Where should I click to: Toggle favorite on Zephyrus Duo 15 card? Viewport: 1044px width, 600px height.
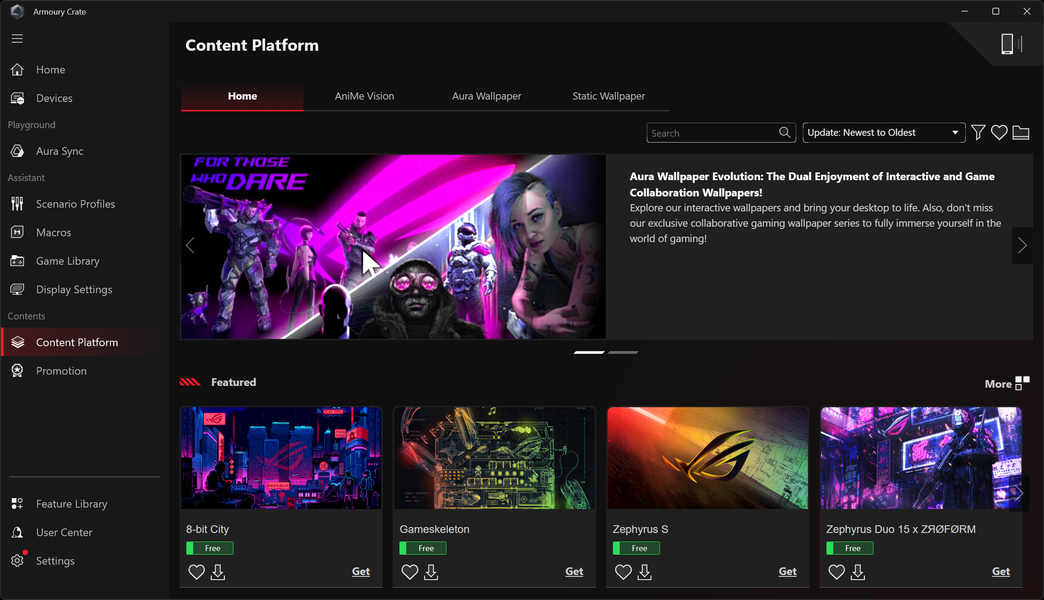tap(836, 572)
